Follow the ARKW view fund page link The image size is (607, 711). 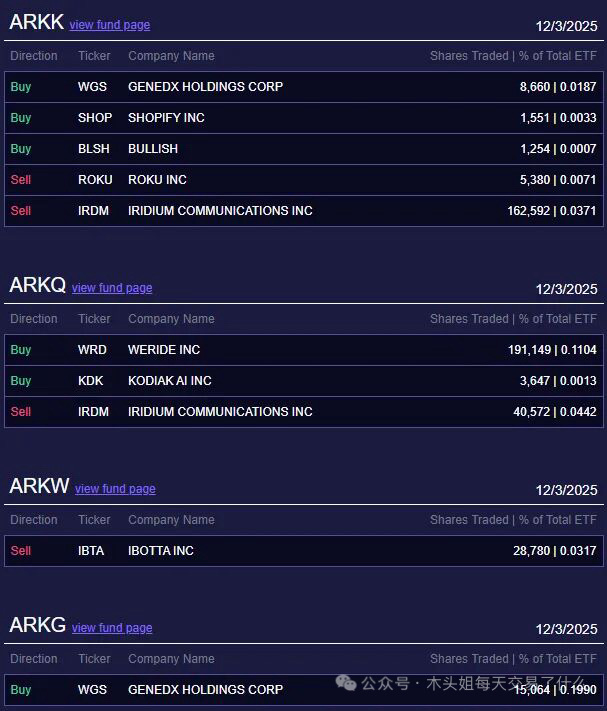click(115, 489)
